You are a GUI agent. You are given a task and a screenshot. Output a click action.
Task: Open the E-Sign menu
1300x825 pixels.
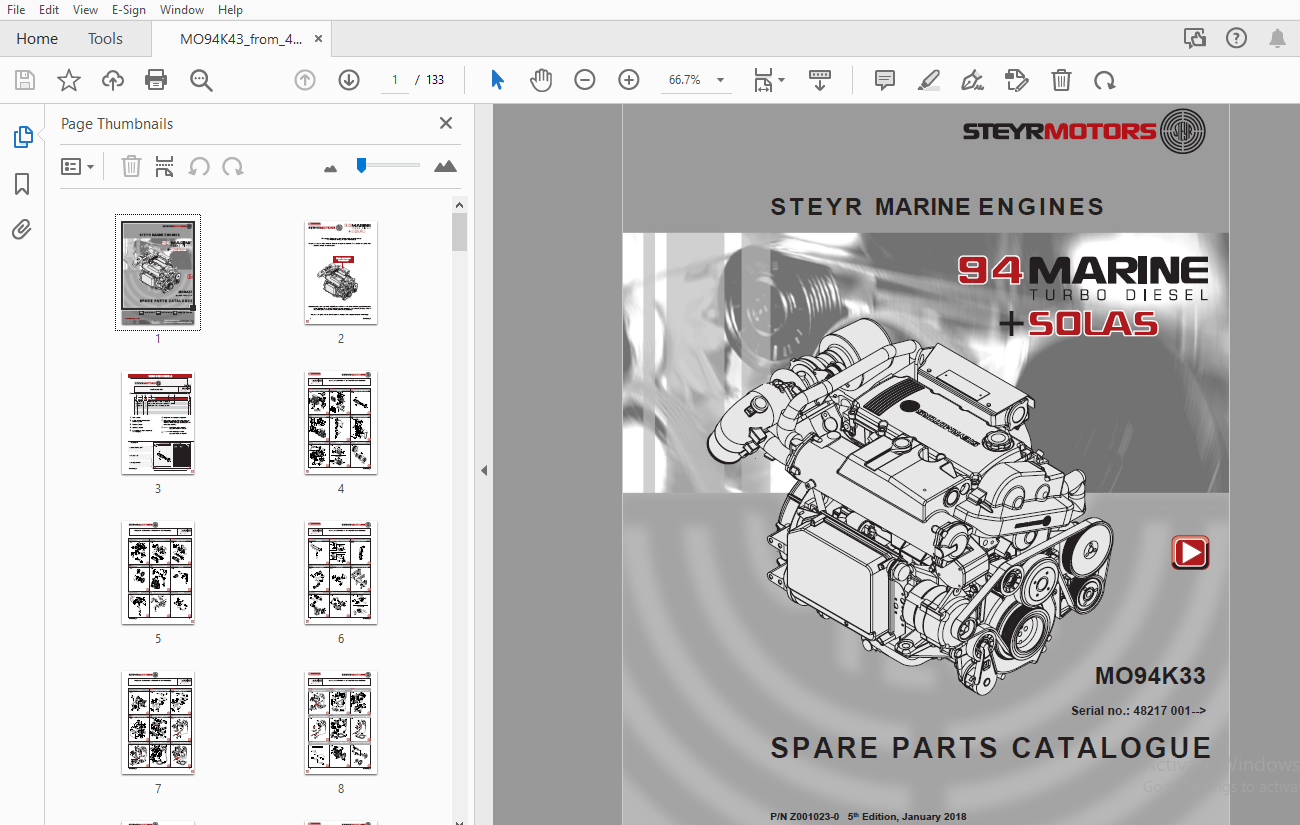pos(128,10)
